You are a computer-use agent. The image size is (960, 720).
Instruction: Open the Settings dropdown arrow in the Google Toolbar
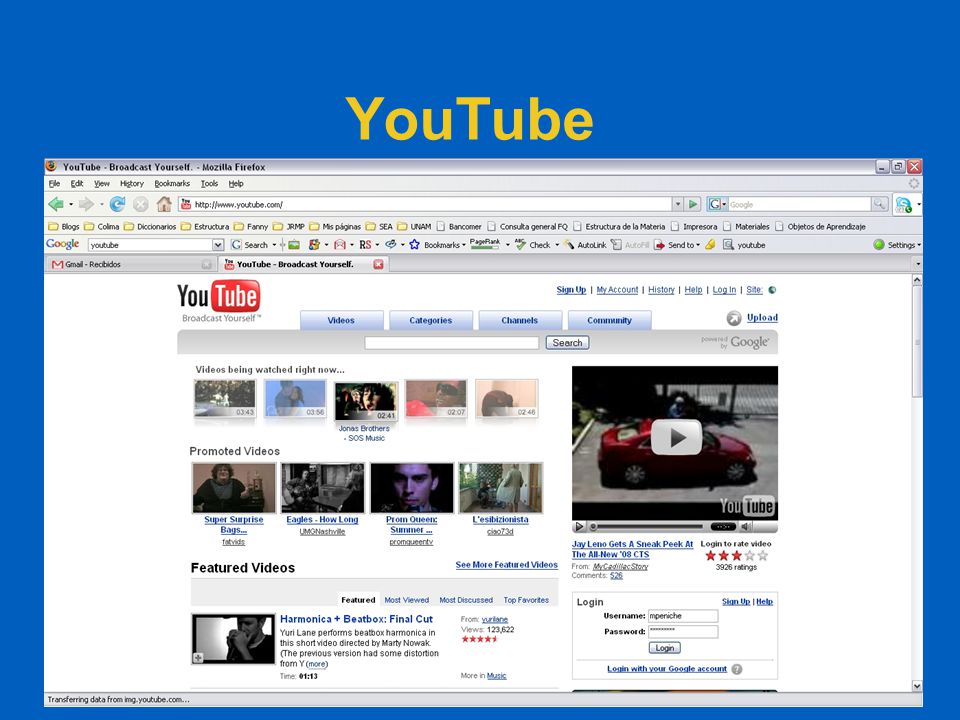coord(919,245)
